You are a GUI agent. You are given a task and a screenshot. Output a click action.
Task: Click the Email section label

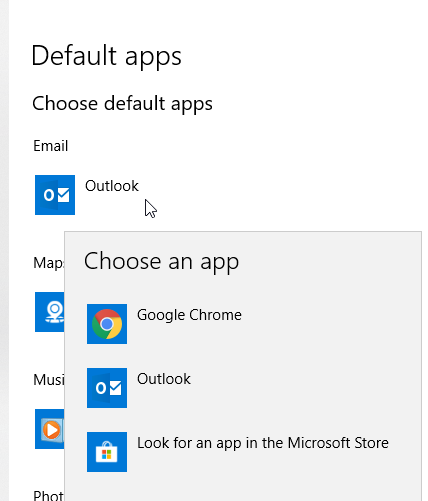point(50,146)
